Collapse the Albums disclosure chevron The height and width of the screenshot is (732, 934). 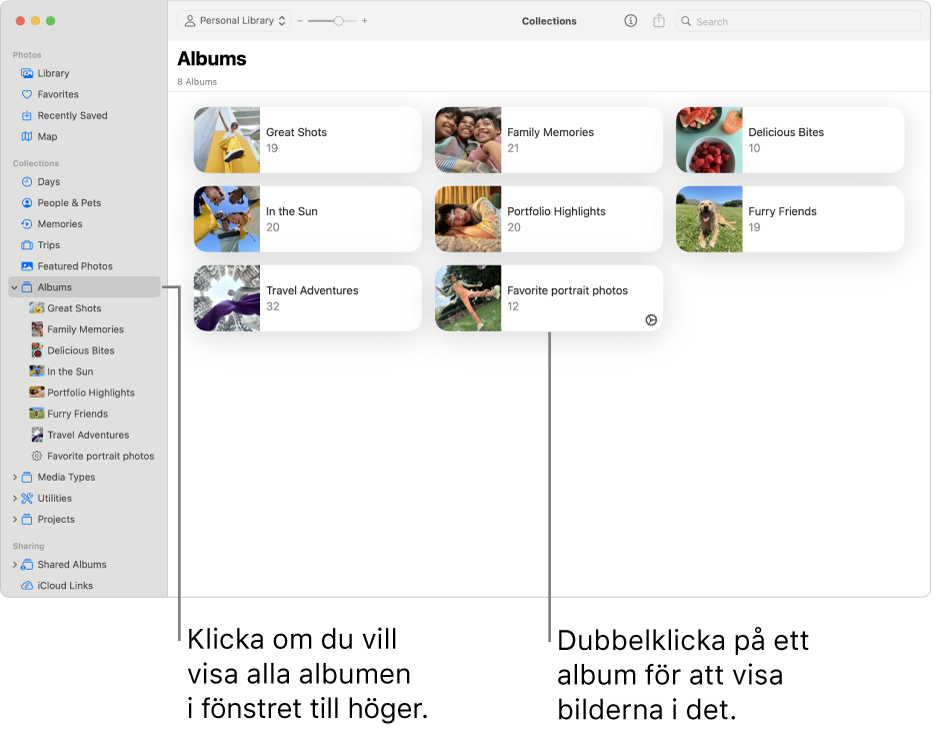tap(14, 288)
